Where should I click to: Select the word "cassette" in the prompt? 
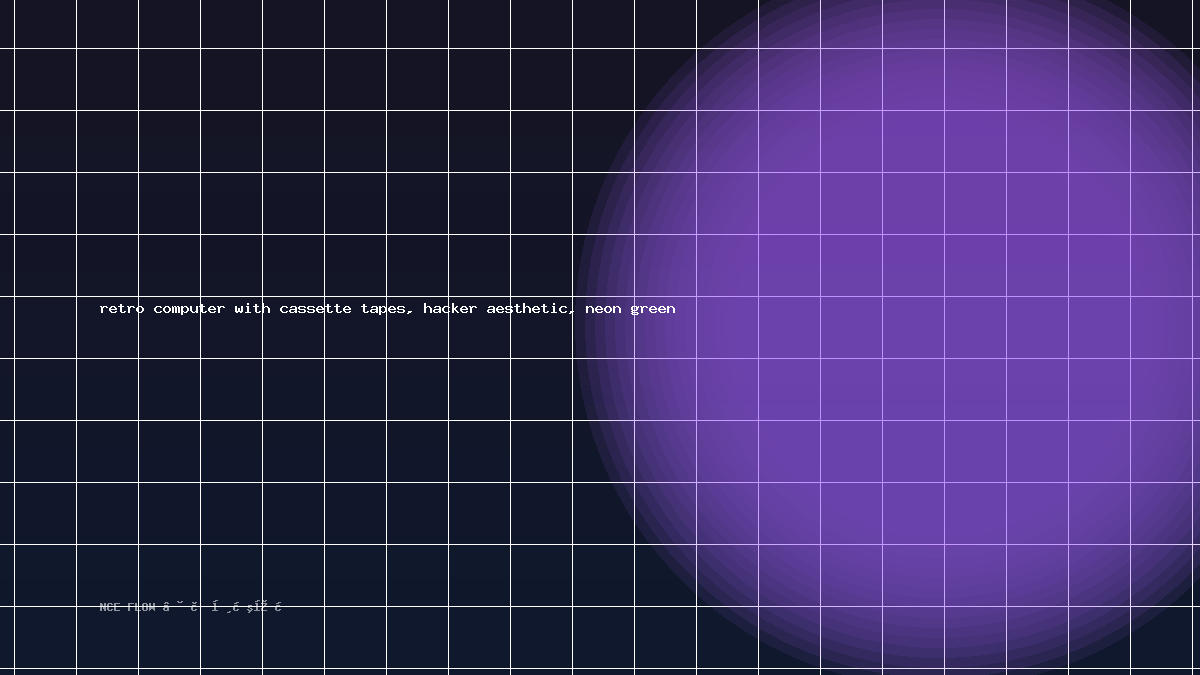[x=315, y=309]
